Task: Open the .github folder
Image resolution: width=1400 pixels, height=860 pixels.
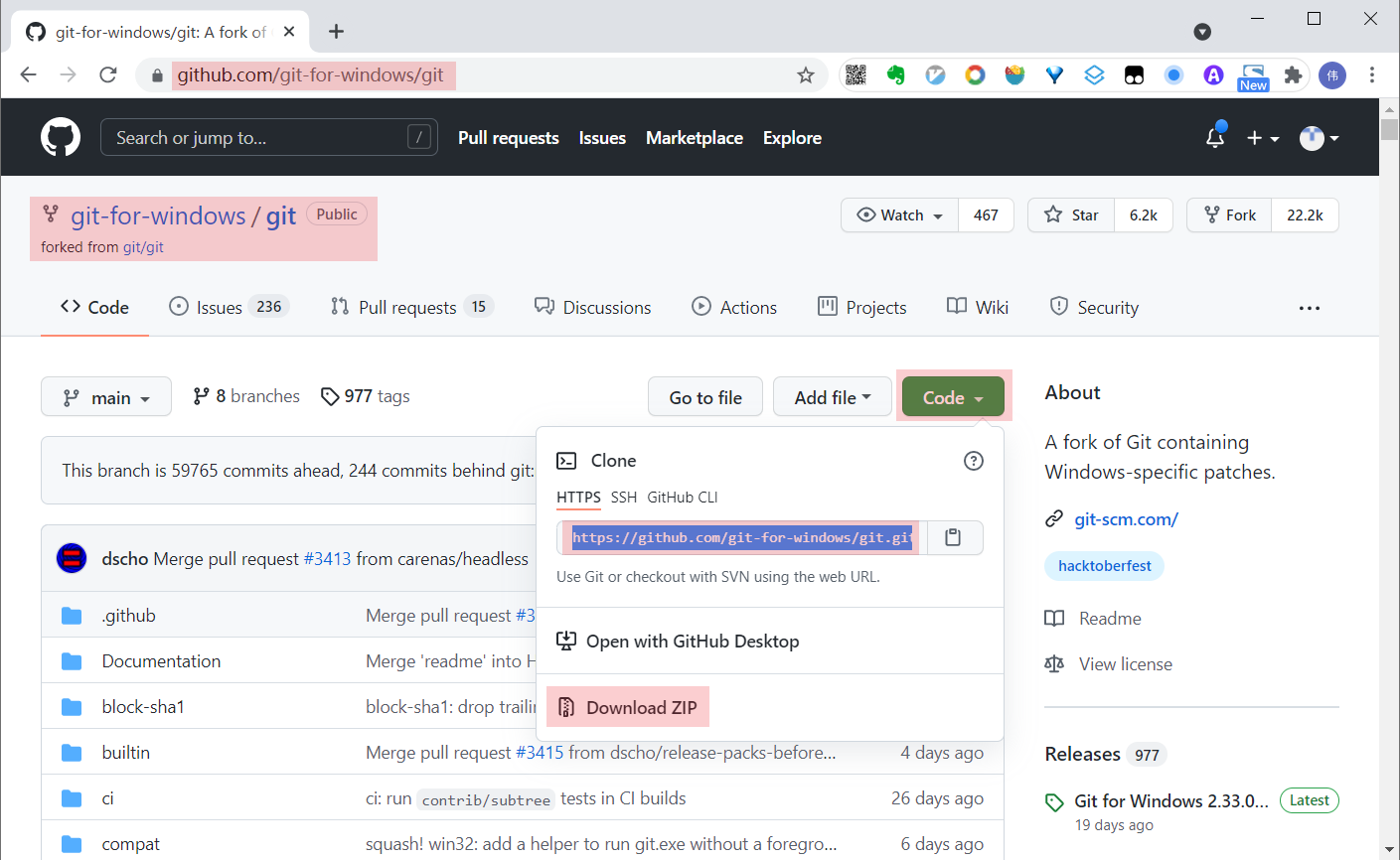Action: coord(129,616)
